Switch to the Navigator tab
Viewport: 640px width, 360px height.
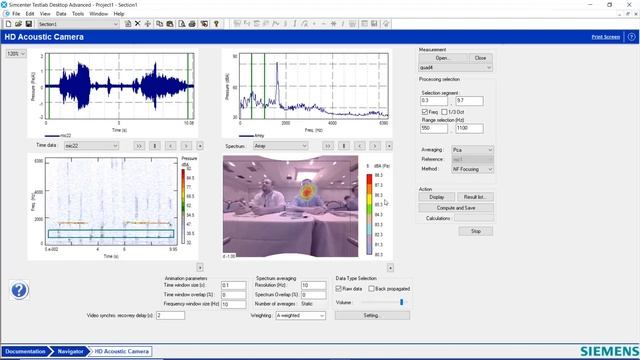pos(70,351)
